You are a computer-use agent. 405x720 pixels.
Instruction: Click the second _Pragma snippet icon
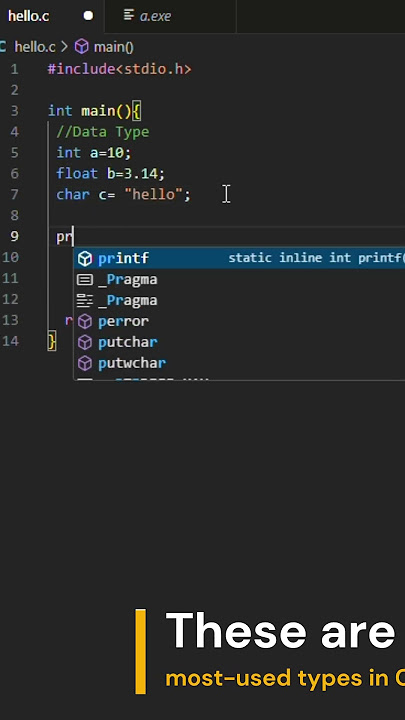click(85, 301)
